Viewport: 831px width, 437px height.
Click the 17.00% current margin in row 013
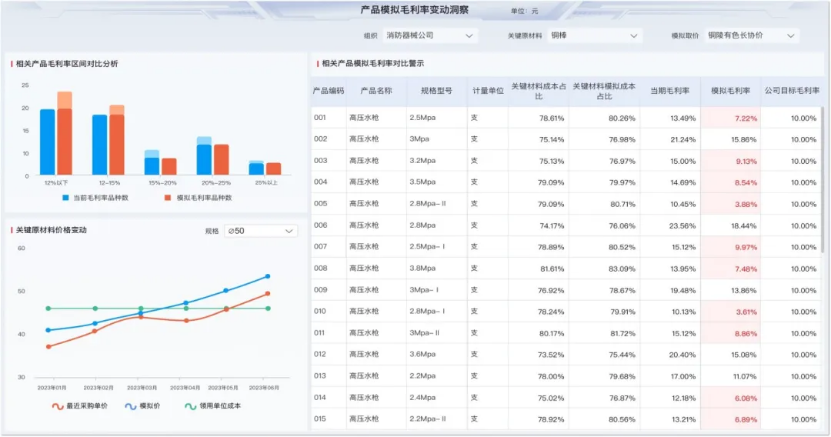coord(670,377)
